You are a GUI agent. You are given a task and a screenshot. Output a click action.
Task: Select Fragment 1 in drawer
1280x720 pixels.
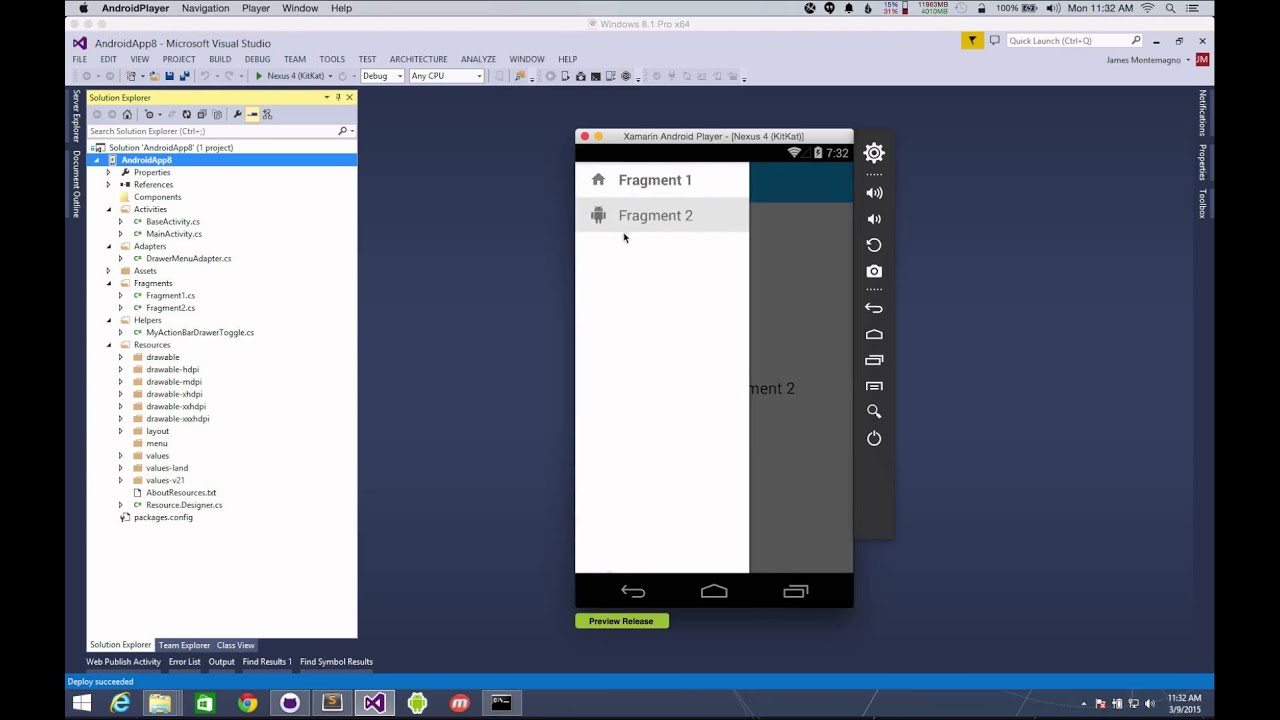(x=662, y=180)
